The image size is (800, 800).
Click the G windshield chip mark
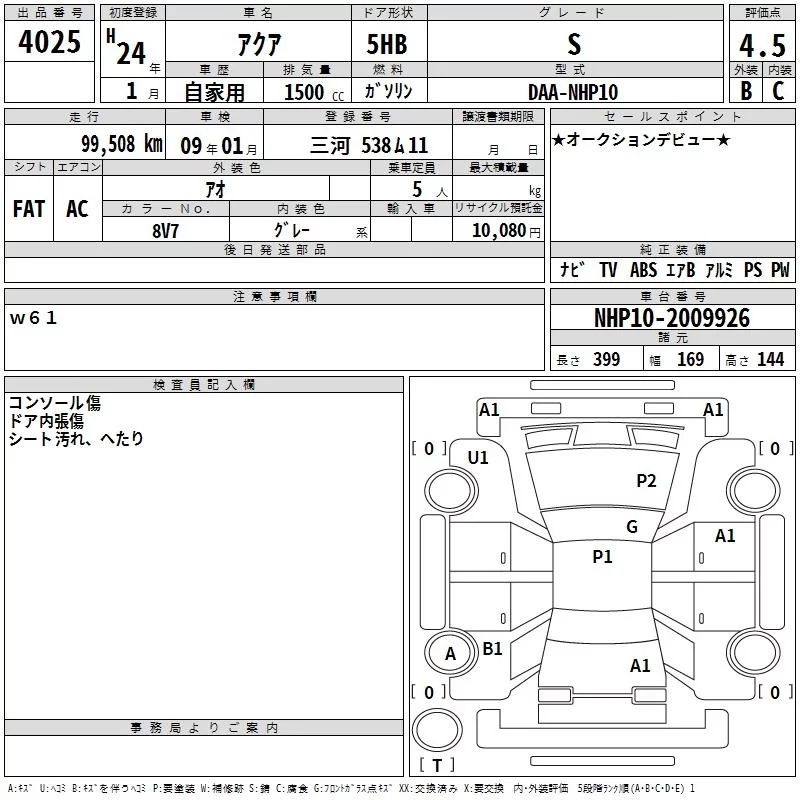(632, 527)
